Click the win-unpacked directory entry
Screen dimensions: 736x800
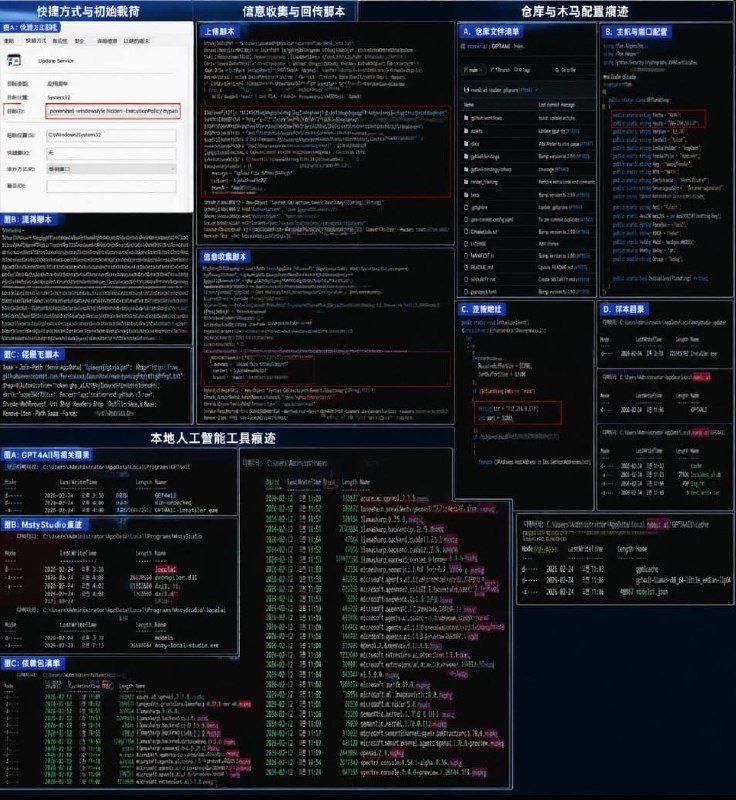pyautogui.click(x=173, y=502)
